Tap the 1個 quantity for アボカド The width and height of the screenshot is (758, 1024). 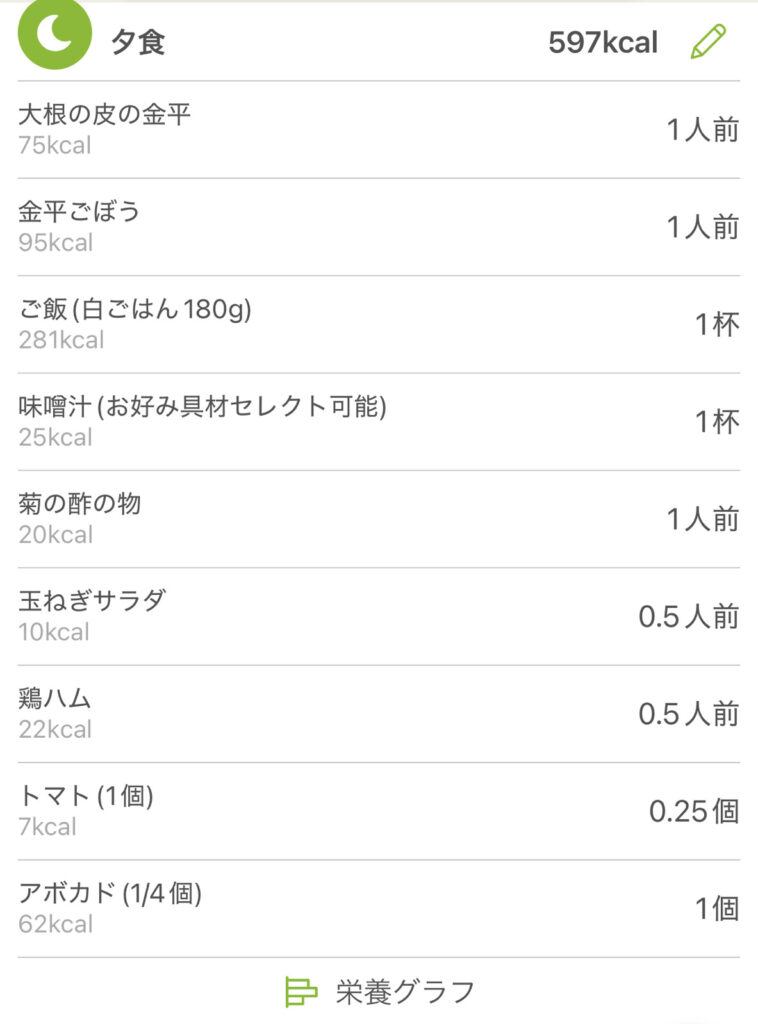[x=717, y=908]
